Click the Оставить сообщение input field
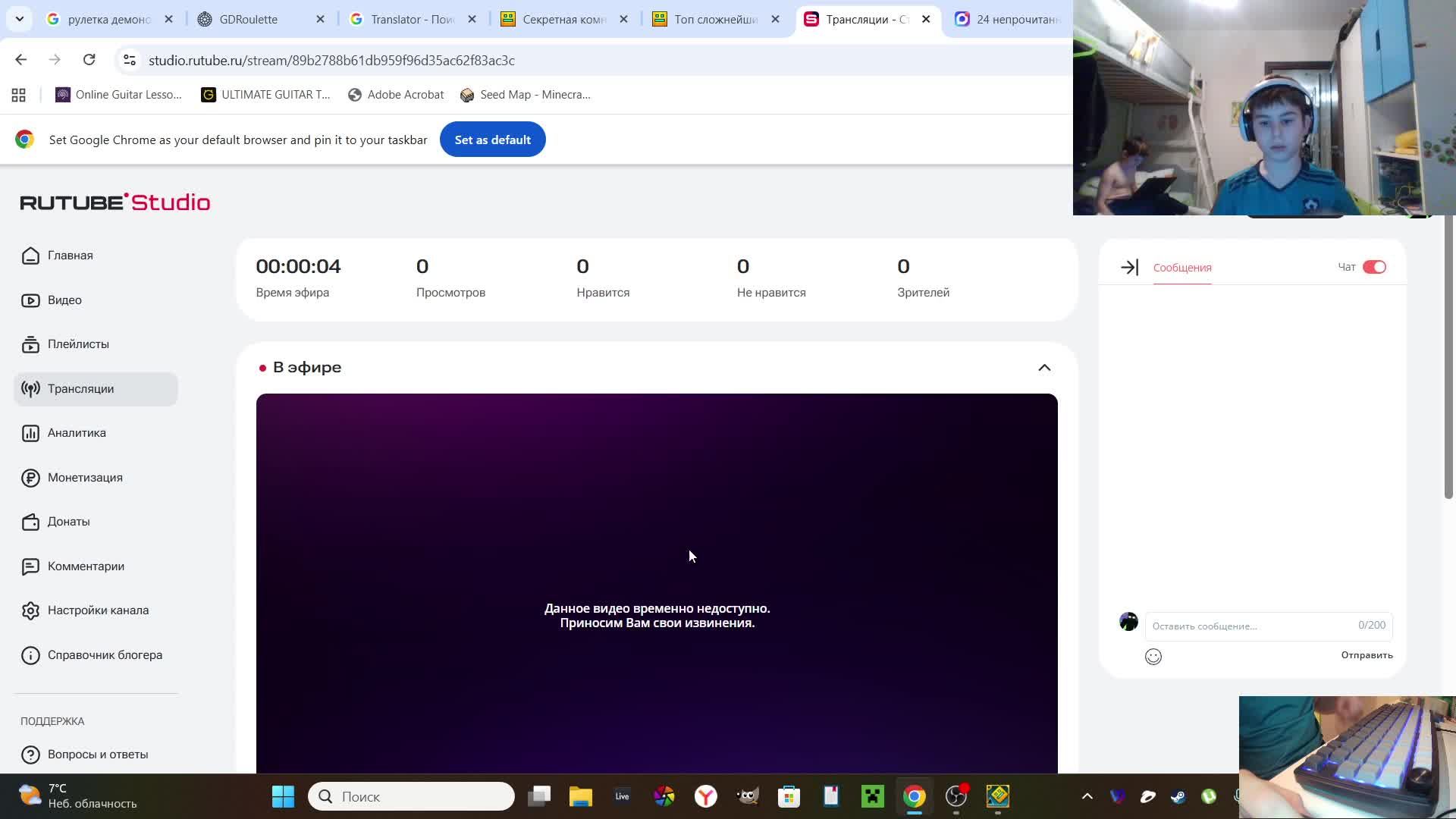 pos(1251,626)
